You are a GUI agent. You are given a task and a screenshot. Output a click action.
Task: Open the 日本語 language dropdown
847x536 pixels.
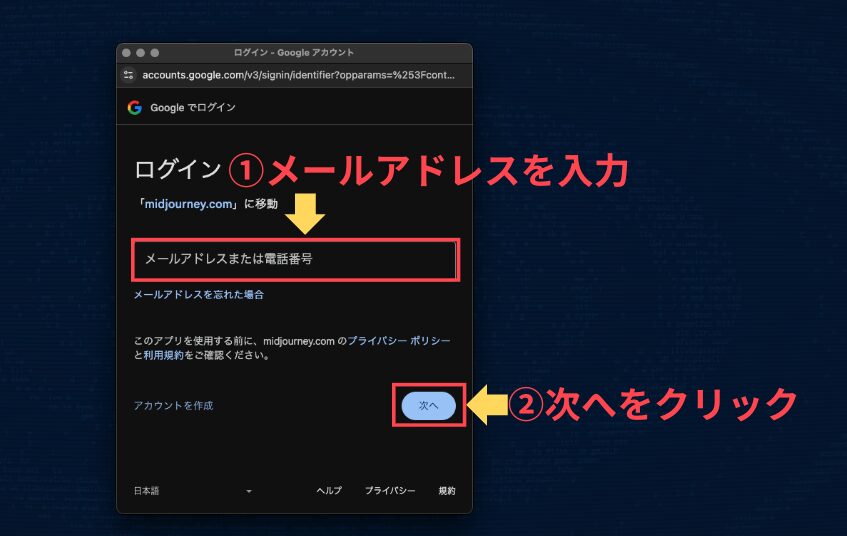click(x=192, y=491)
